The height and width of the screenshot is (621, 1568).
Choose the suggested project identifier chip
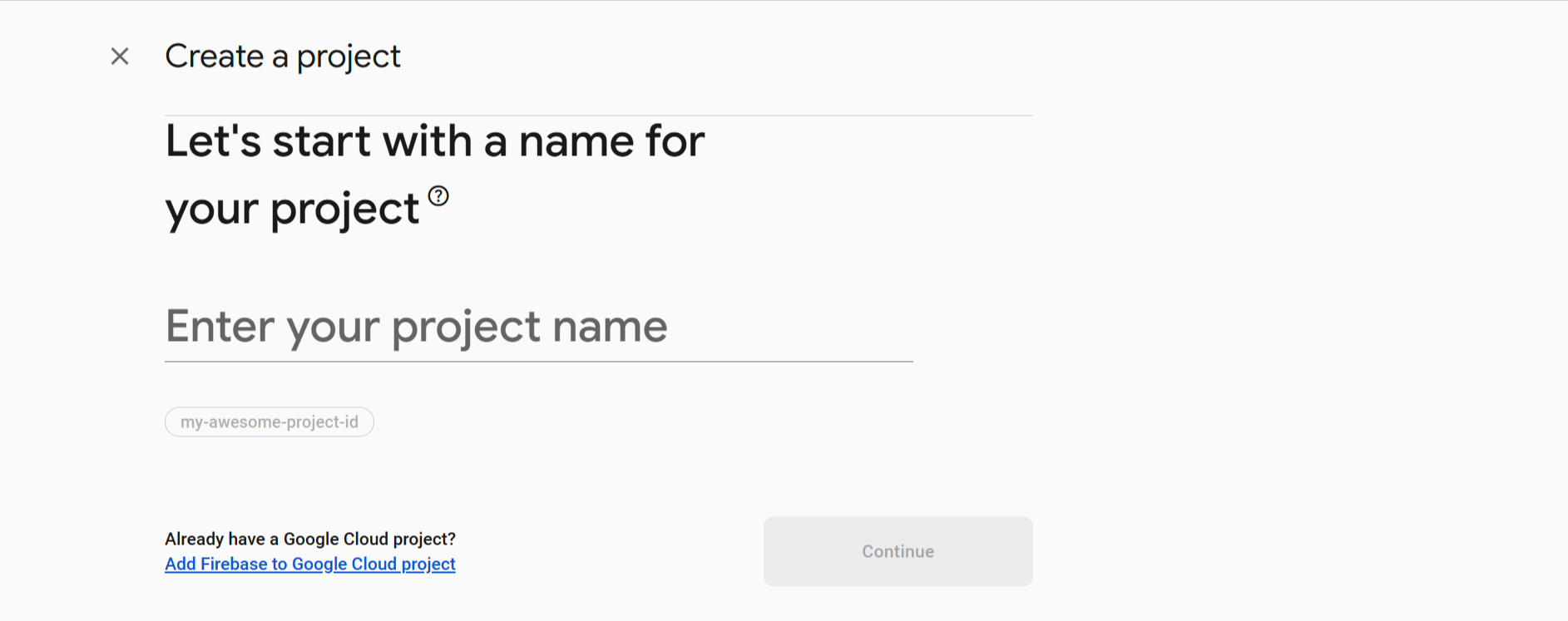[x=270, y=422]
